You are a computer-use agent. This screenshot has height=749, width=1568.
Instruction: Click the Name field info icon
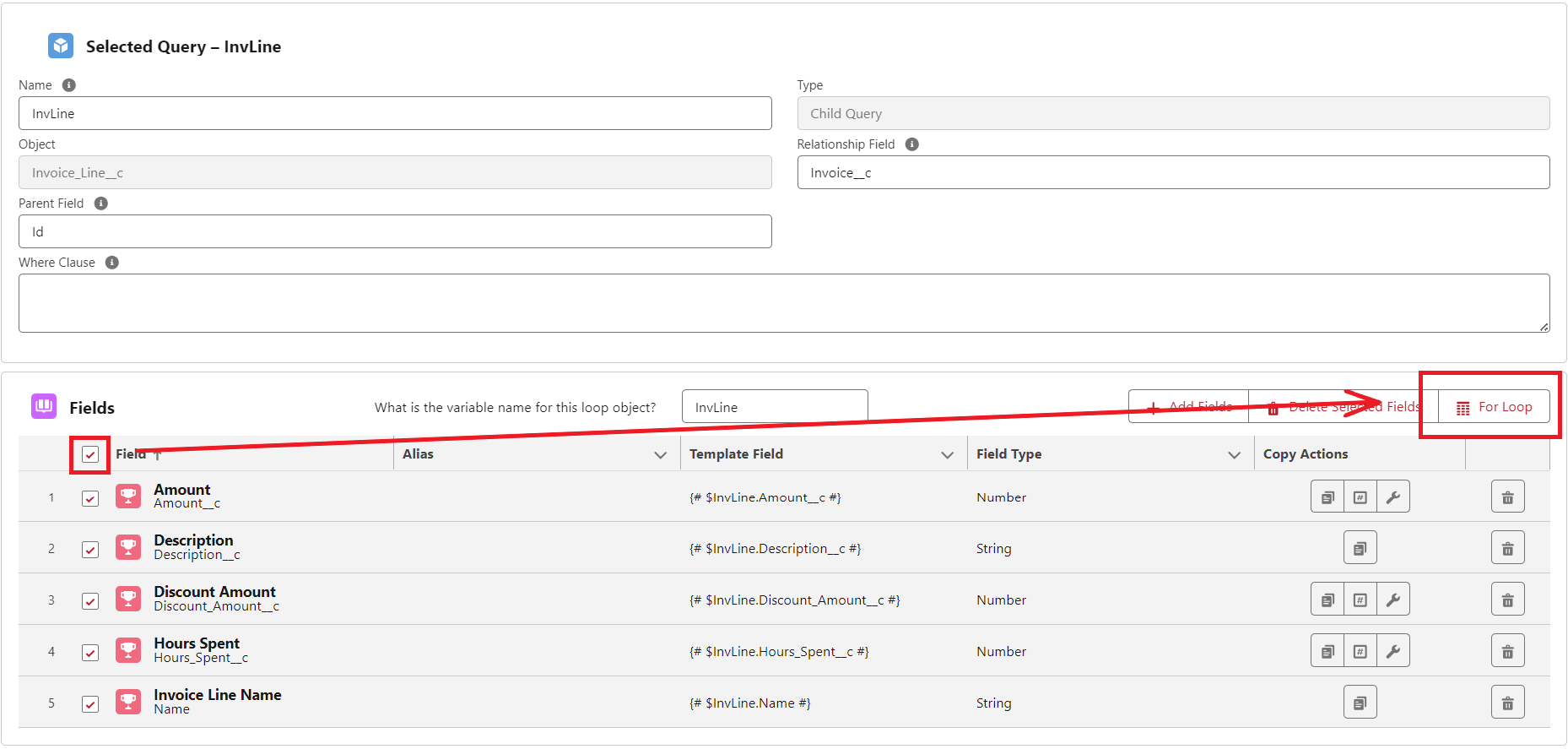tap(69, 85)
